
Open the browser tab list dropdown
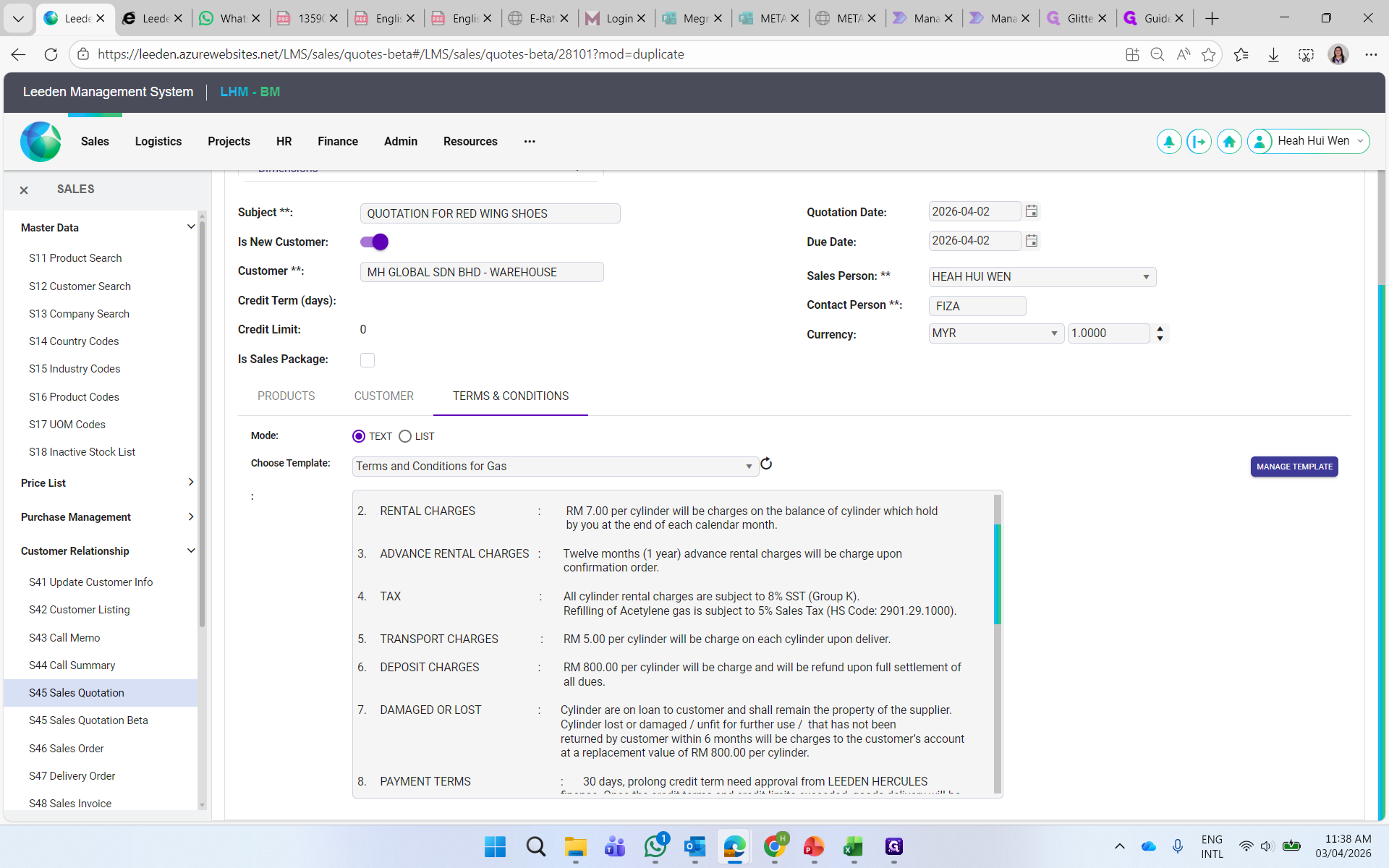[x=18, y=19]
